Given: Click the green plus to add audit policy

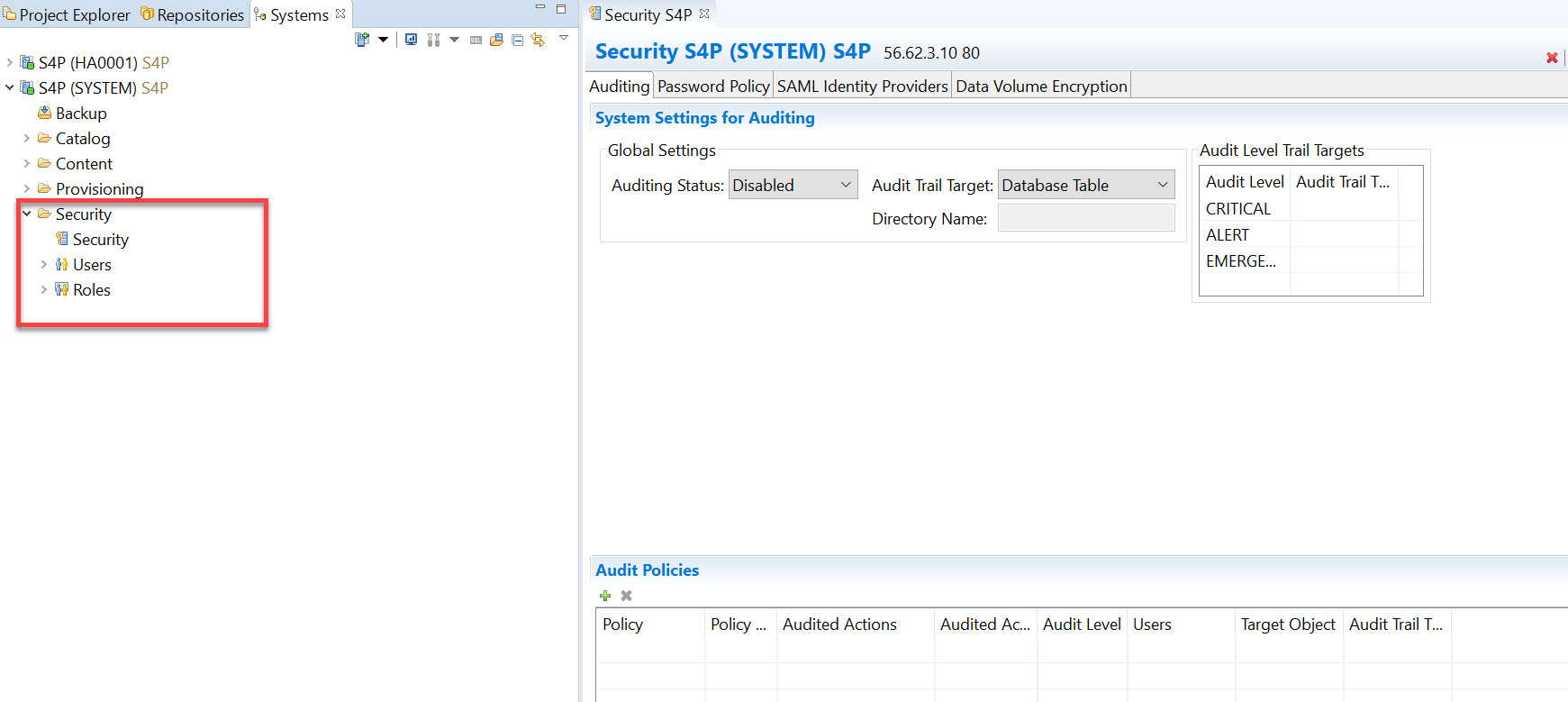Looking at the screenshot, I should pos(605,596).
